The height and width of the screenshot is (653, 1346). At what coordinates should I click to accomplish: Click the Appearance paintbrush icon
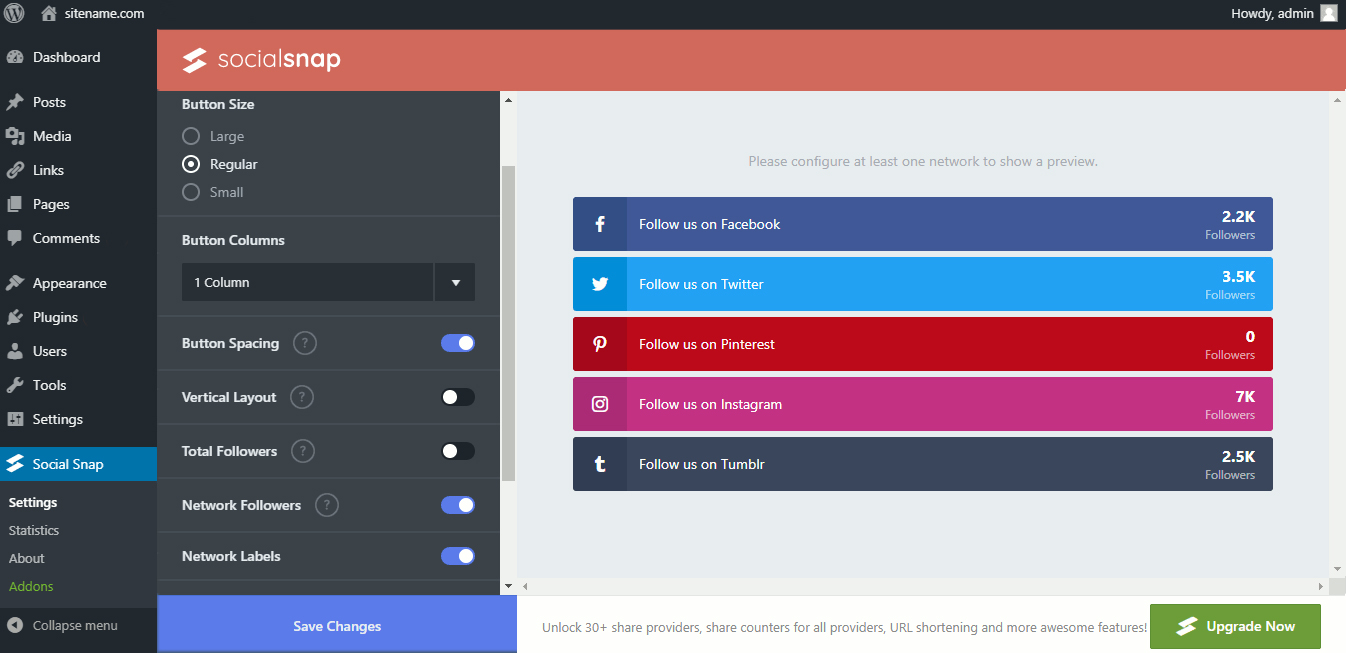click(15, 283)
